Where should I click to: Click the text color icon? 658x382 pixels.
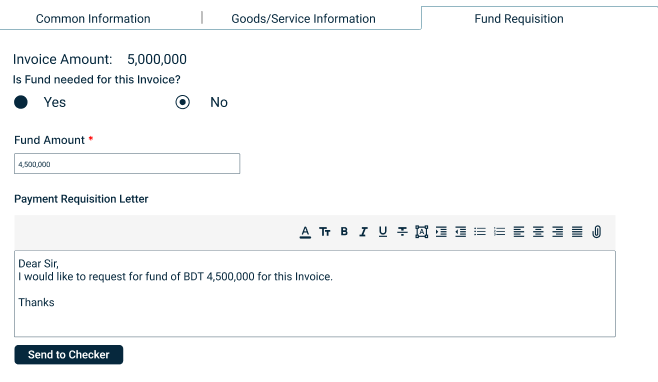305,232
